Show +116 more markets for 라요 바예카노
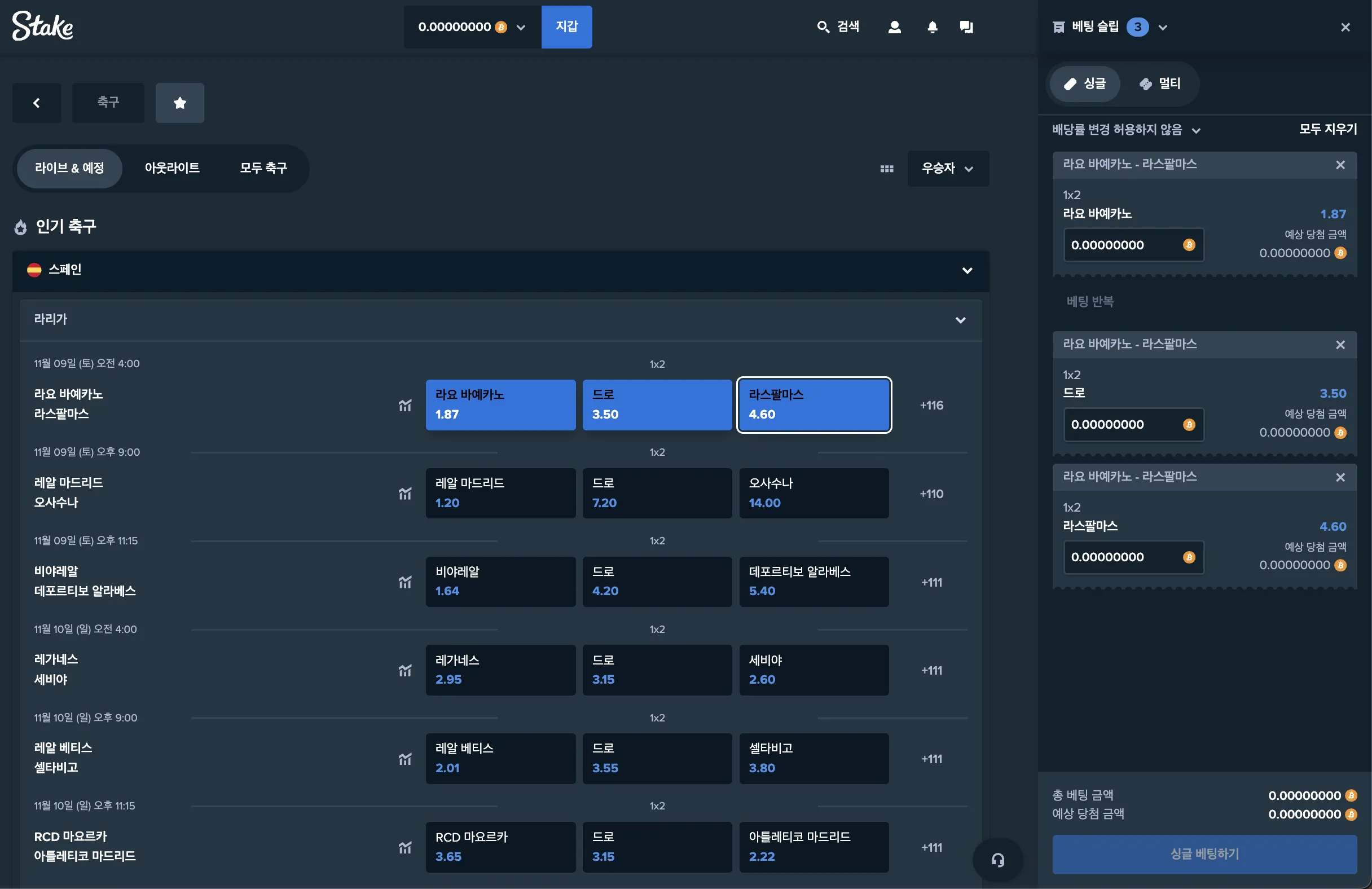The image size is (1372, 889). pos(931,406)
